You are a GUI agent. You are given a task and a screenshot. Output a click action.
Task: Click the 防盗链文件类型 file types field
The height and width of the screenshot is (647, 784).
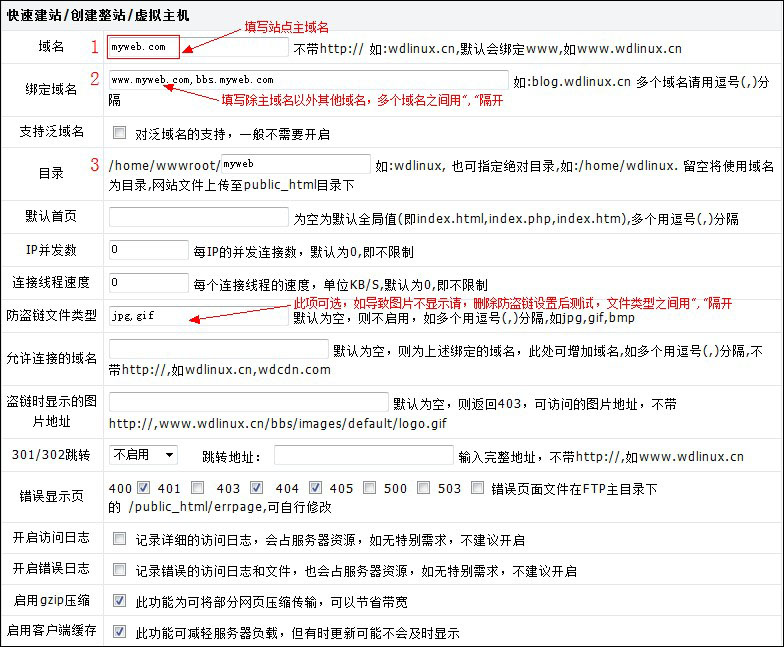coord(198,316)
